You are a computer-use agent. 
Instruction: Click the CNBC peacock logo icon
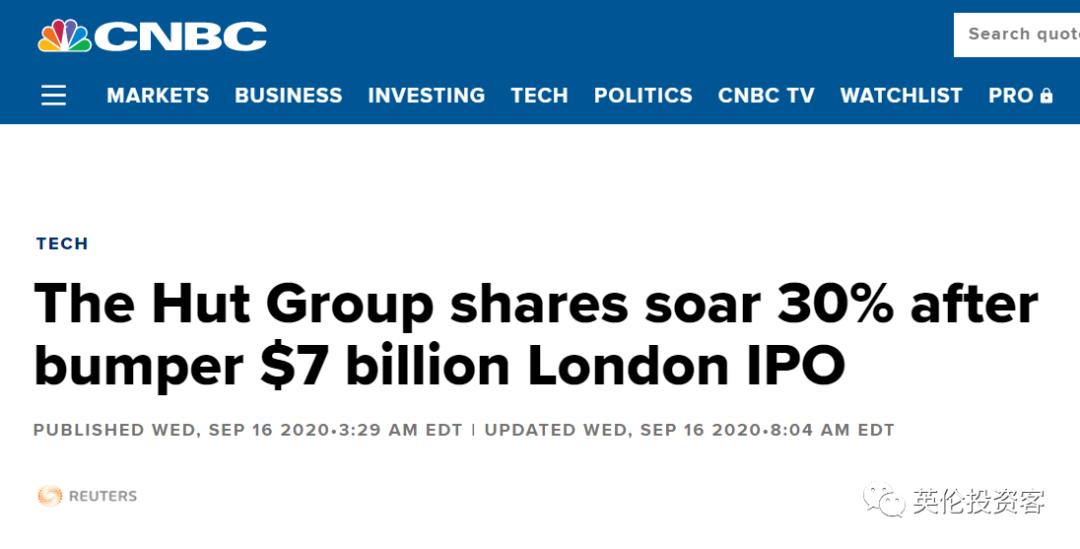coord(64,36)
